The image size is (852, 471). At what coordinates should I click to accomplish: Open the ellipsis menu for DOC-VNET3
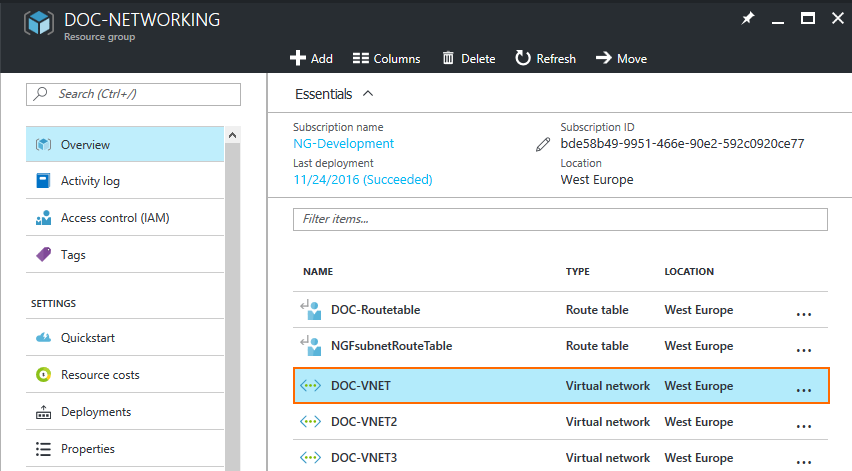804,462
